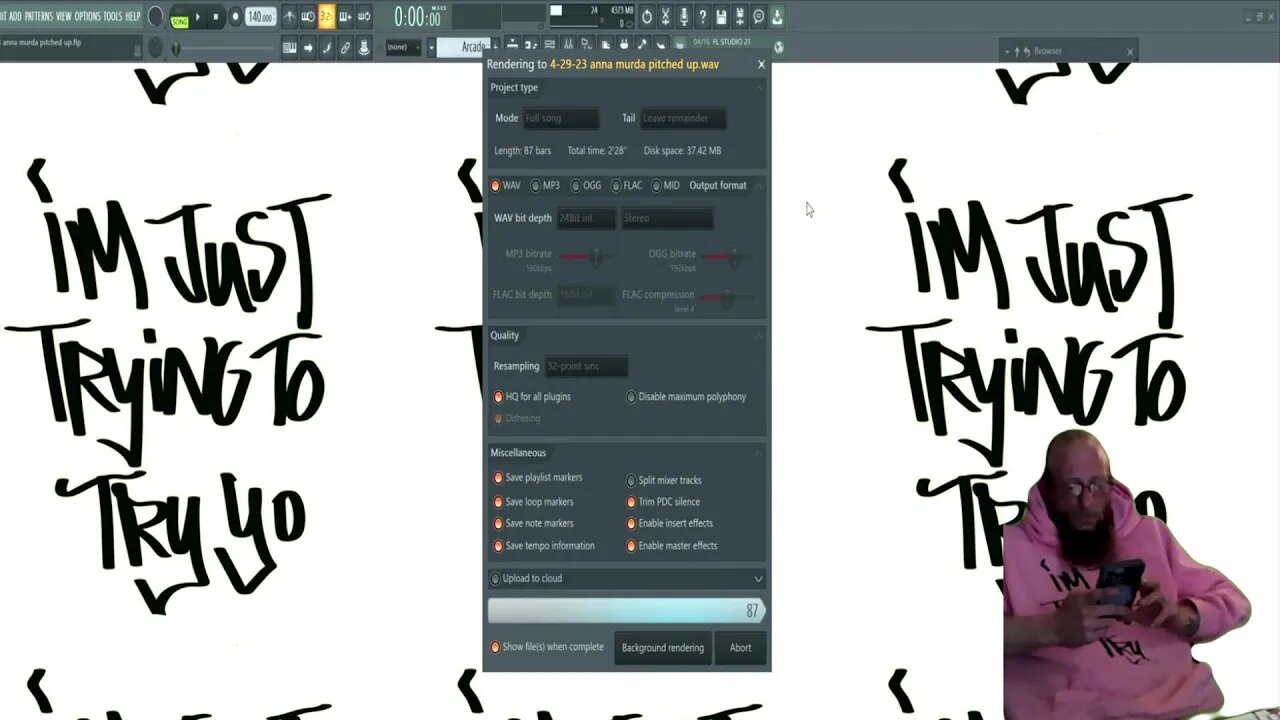Viewport: 1280px width, 720px height.
Task: Close the Rendering dialog with X
Action: coord(761,64)
